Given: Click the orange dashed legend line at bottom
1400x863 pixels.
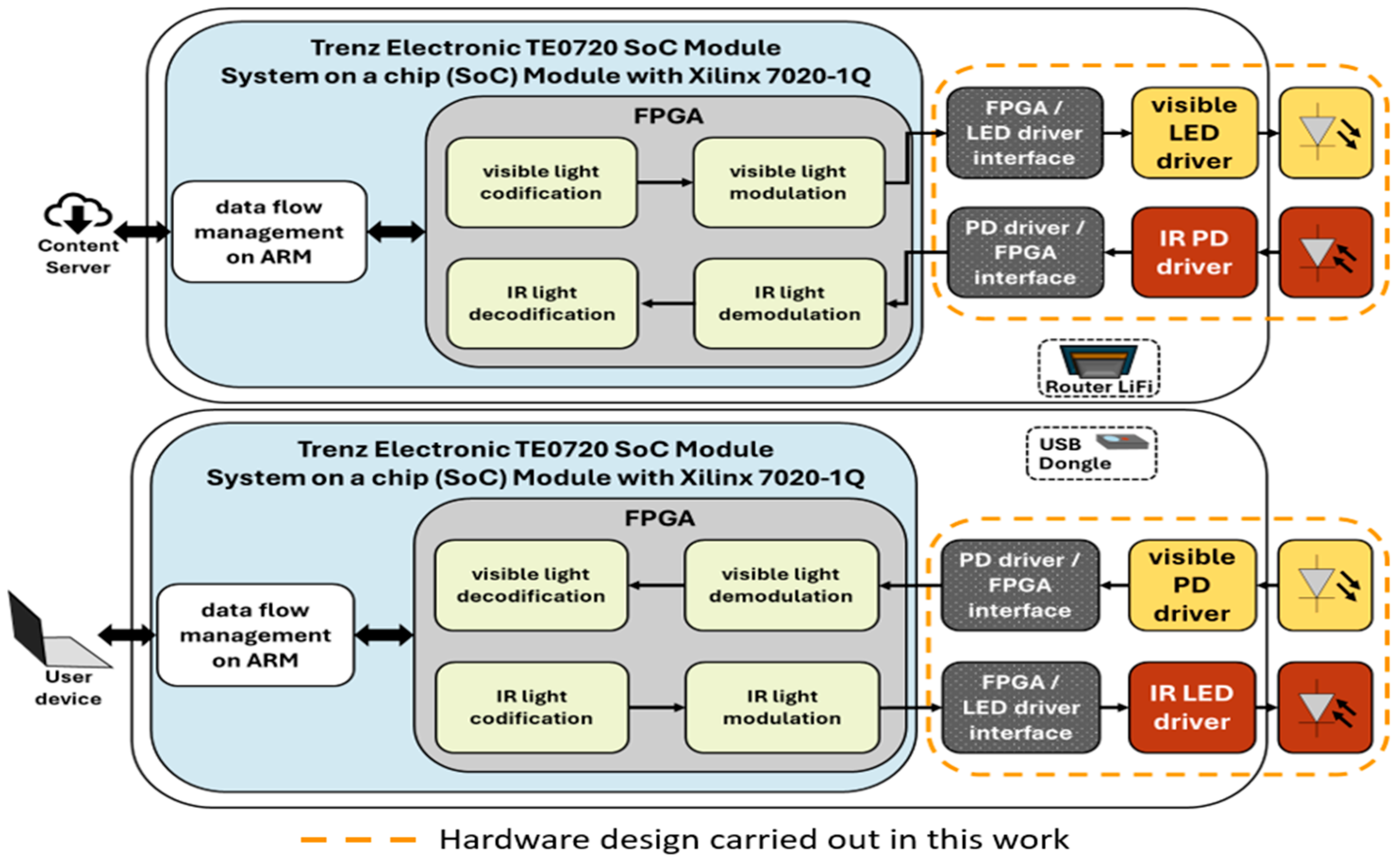Looking at the screenshot, I should click(x=358, y=839).
